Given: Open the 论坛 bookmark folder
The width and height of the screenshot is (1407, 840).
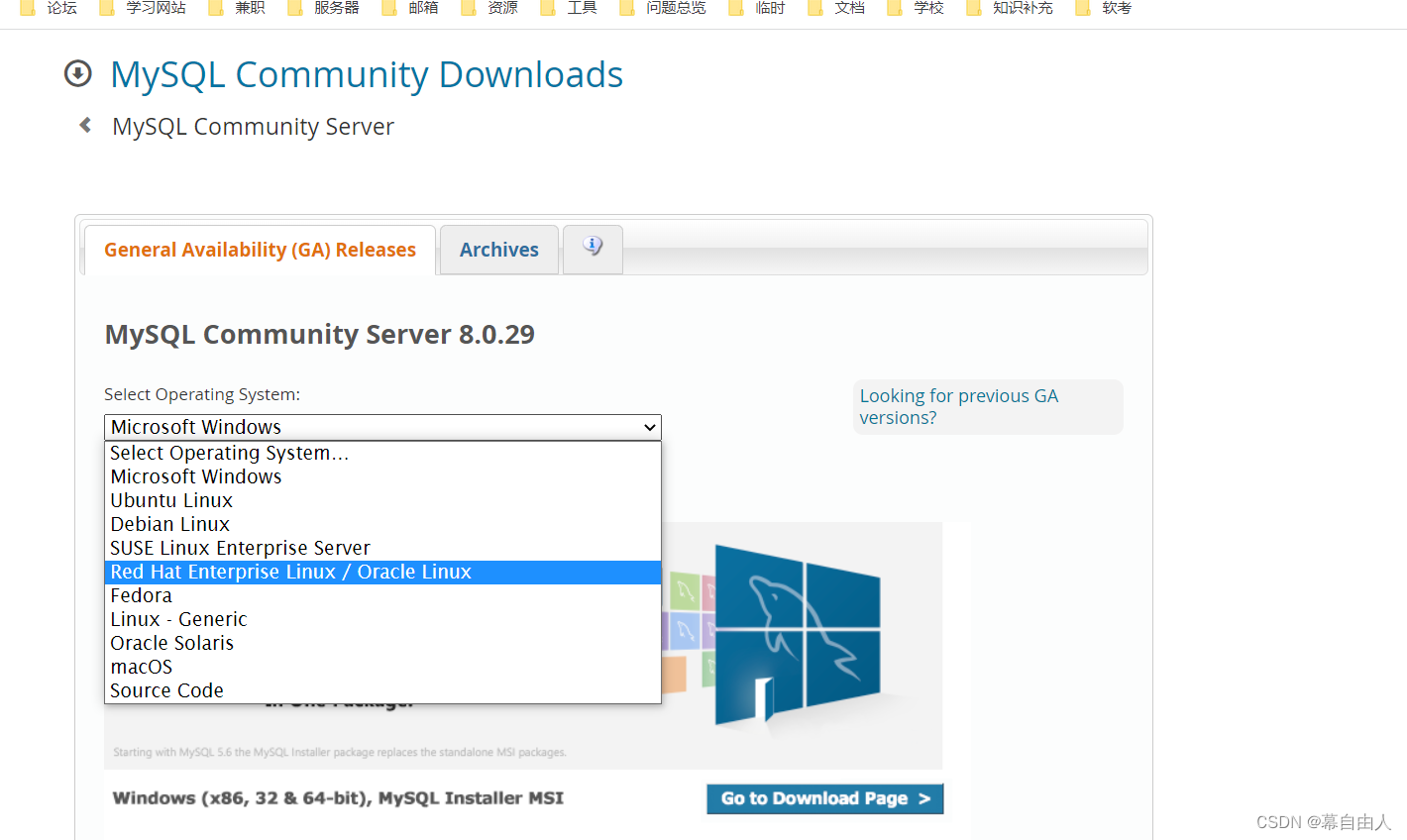Looking at the screenshot, I should coord(50,8).
